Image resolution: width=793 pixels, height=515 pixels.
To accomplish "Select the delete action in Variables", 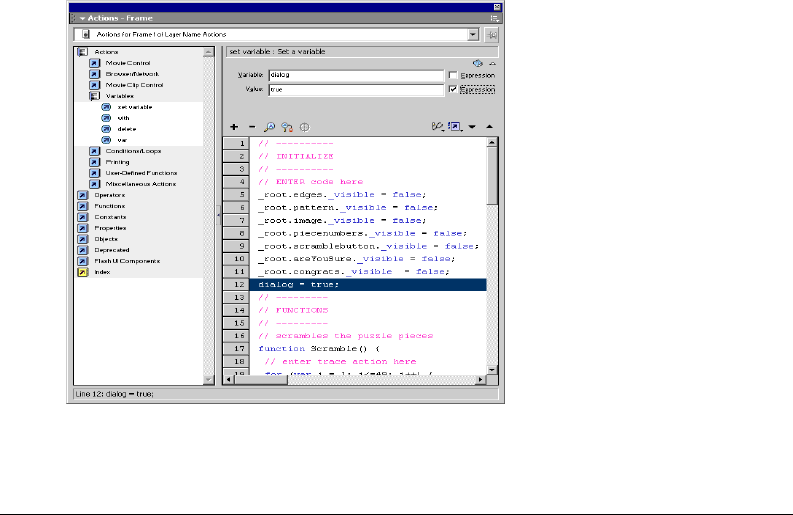I will tap(126, 129).
